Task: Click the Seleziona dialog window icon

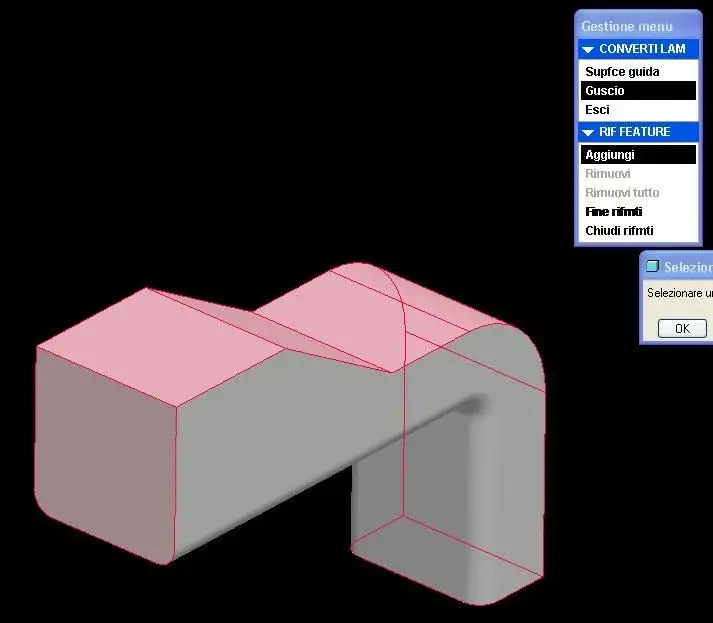Action: point(653,267)
